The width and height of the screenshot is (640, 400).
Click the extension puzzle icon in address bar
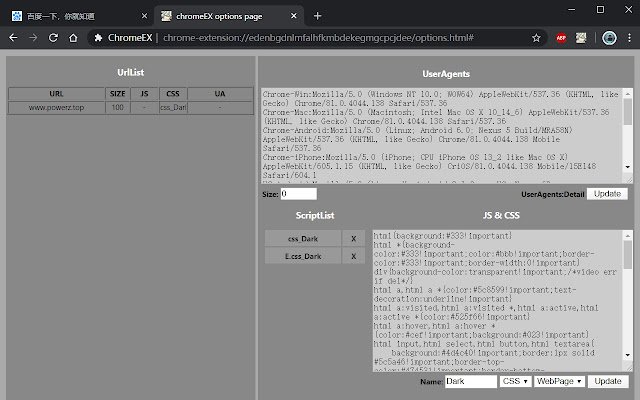98,38
